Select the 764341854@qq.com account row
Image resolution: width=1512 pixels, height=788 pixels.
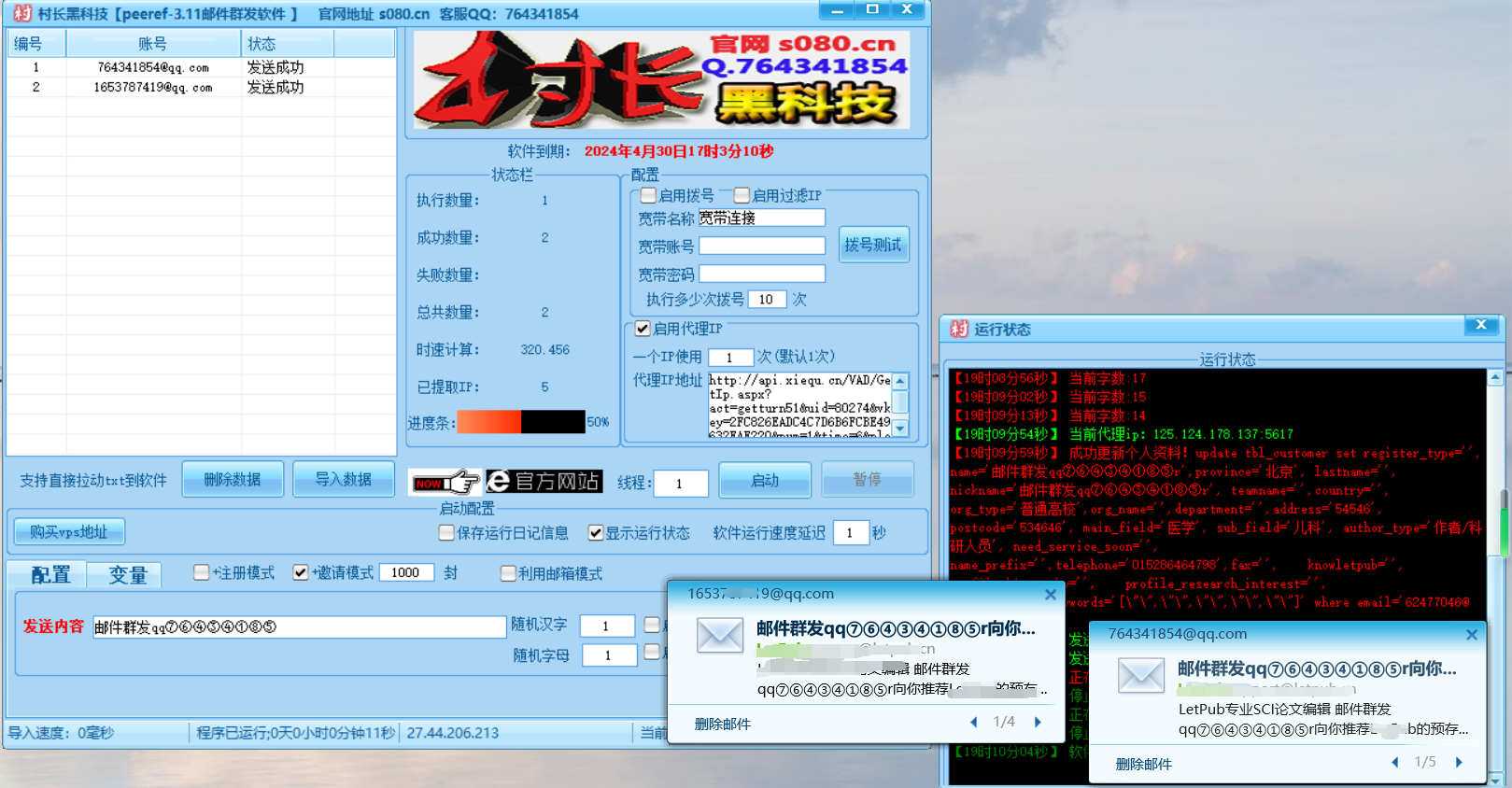point(201,67)
